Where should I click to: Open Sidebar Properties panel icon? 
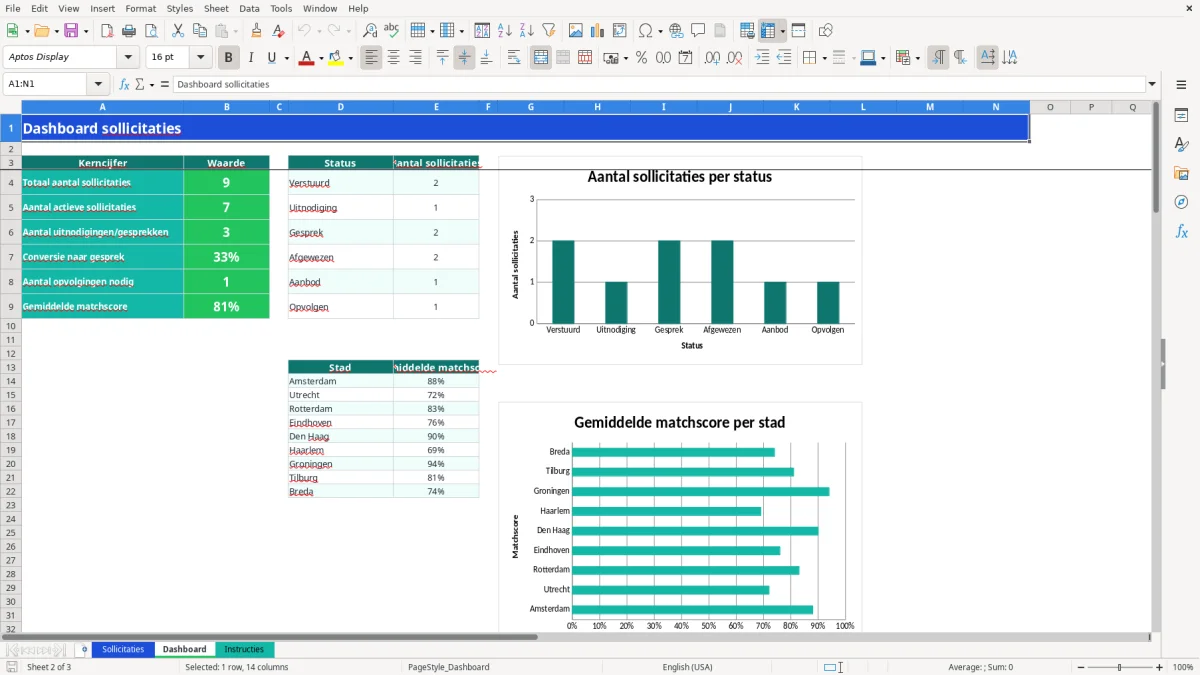click(1181, 115)
